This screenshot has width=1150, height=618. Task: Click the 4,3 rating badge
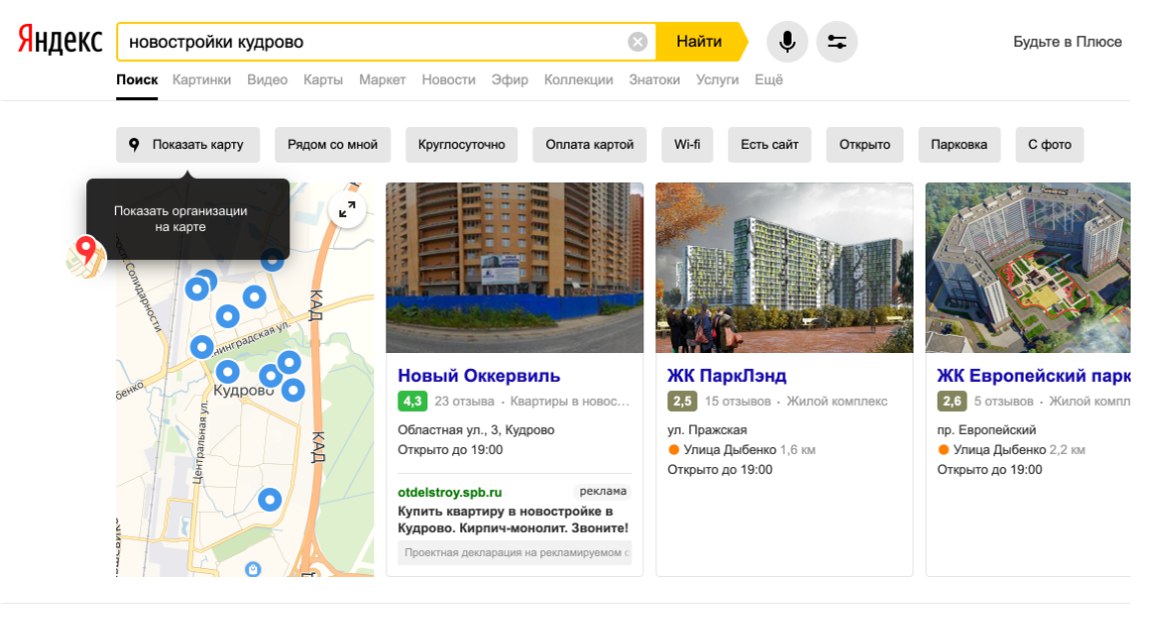coord(412,401)
